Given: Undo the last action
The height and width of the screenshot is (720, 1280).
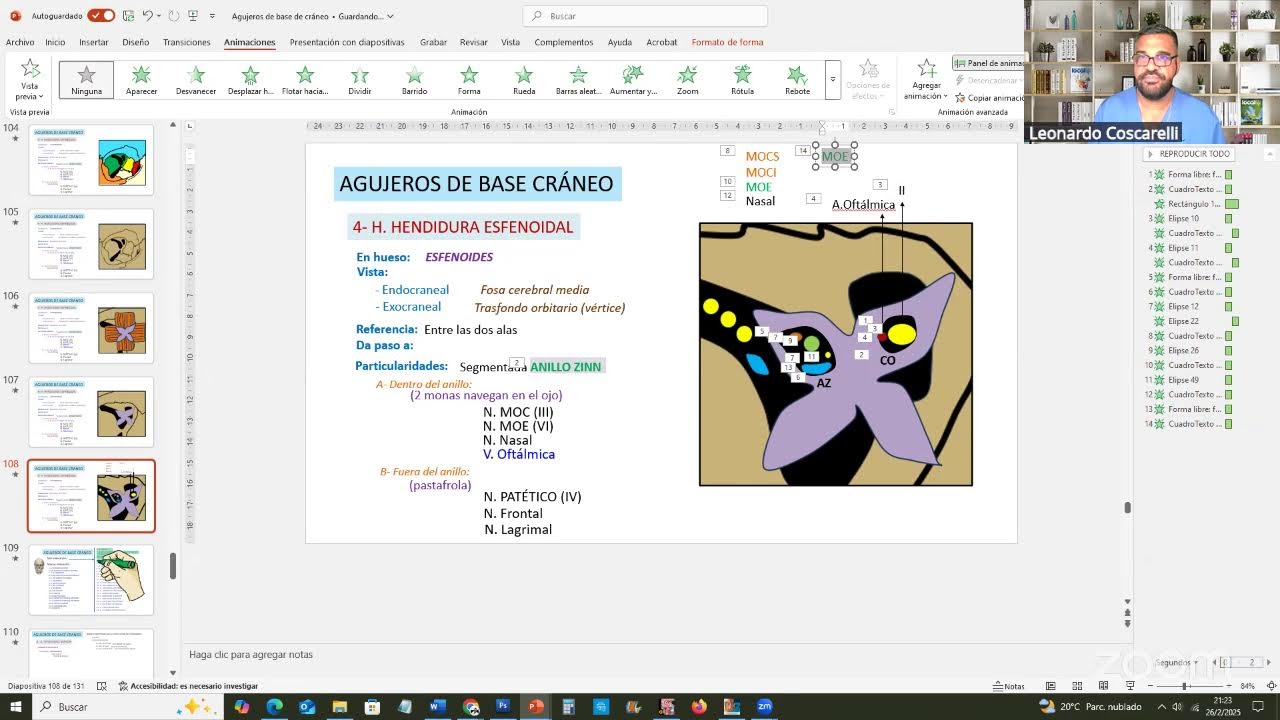Looking at the screenshot, I should pos(148,16).
